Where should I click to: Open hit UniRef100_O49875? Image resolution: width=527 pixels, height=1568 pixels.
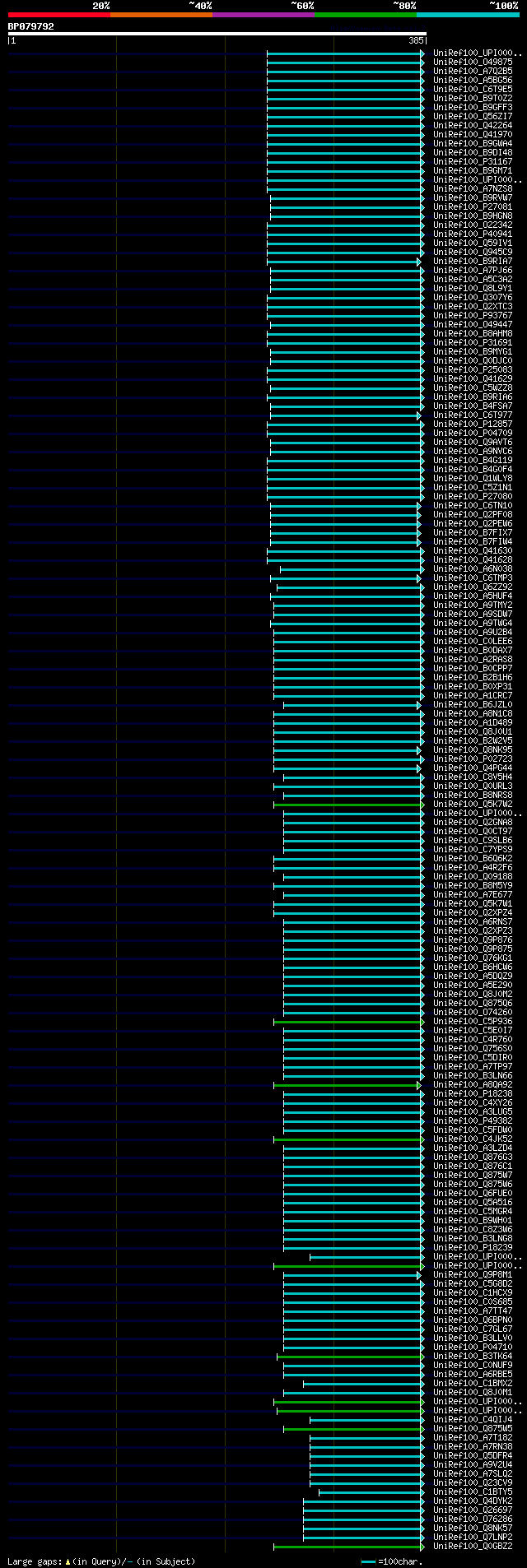[x=473, y=62]
